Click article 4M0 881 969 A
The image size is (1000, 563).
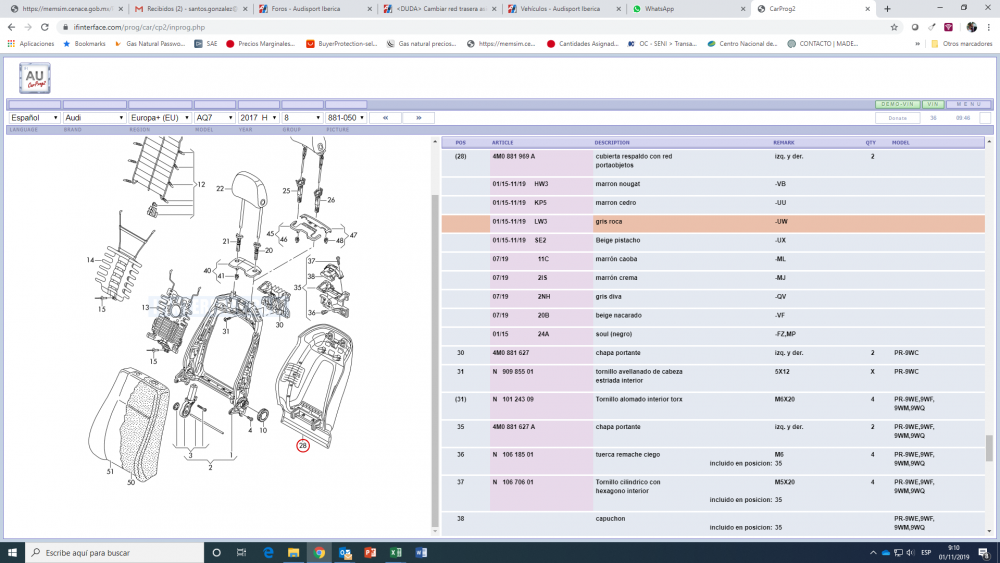click(x=513, y=156)
